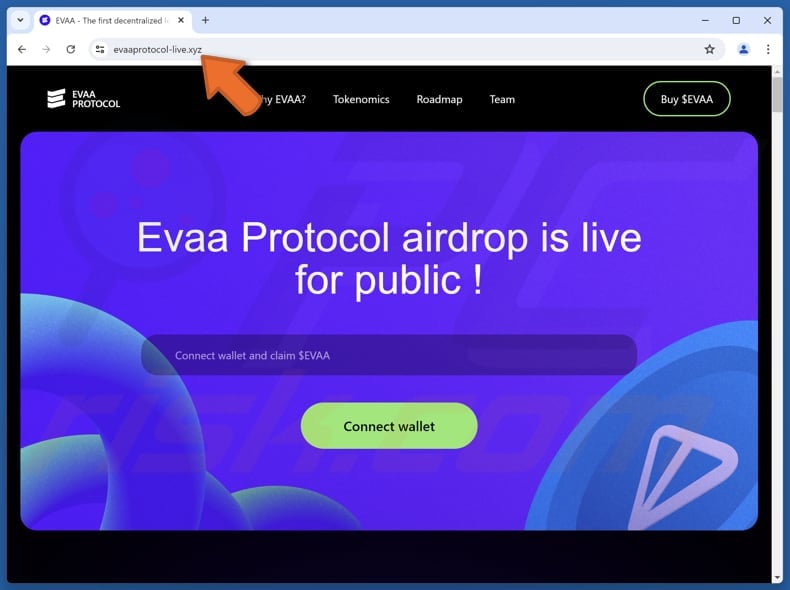Open the browser profile icon

743,49
